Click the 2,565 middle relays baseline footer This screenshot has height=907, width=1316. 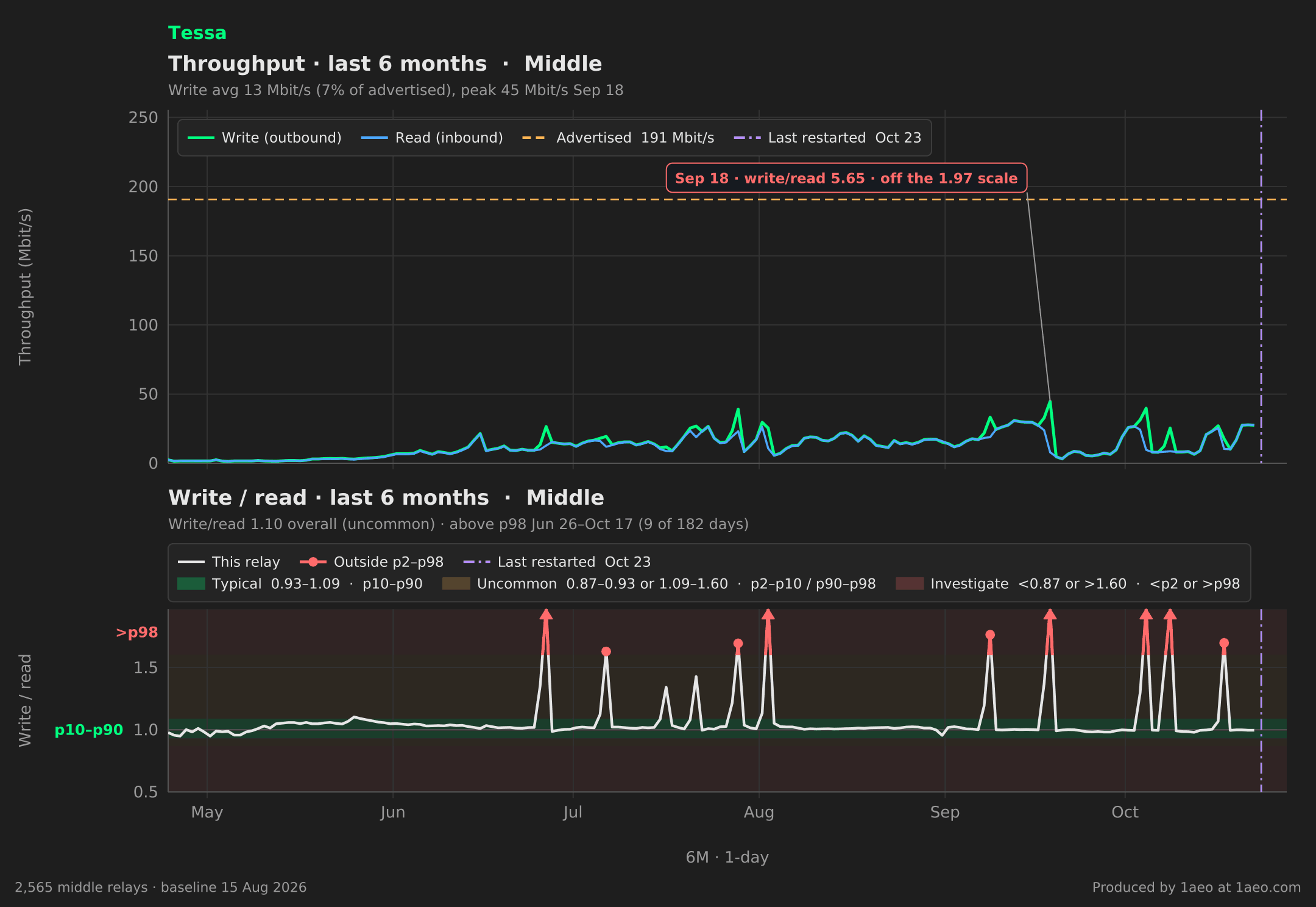[x=161, y=887]
